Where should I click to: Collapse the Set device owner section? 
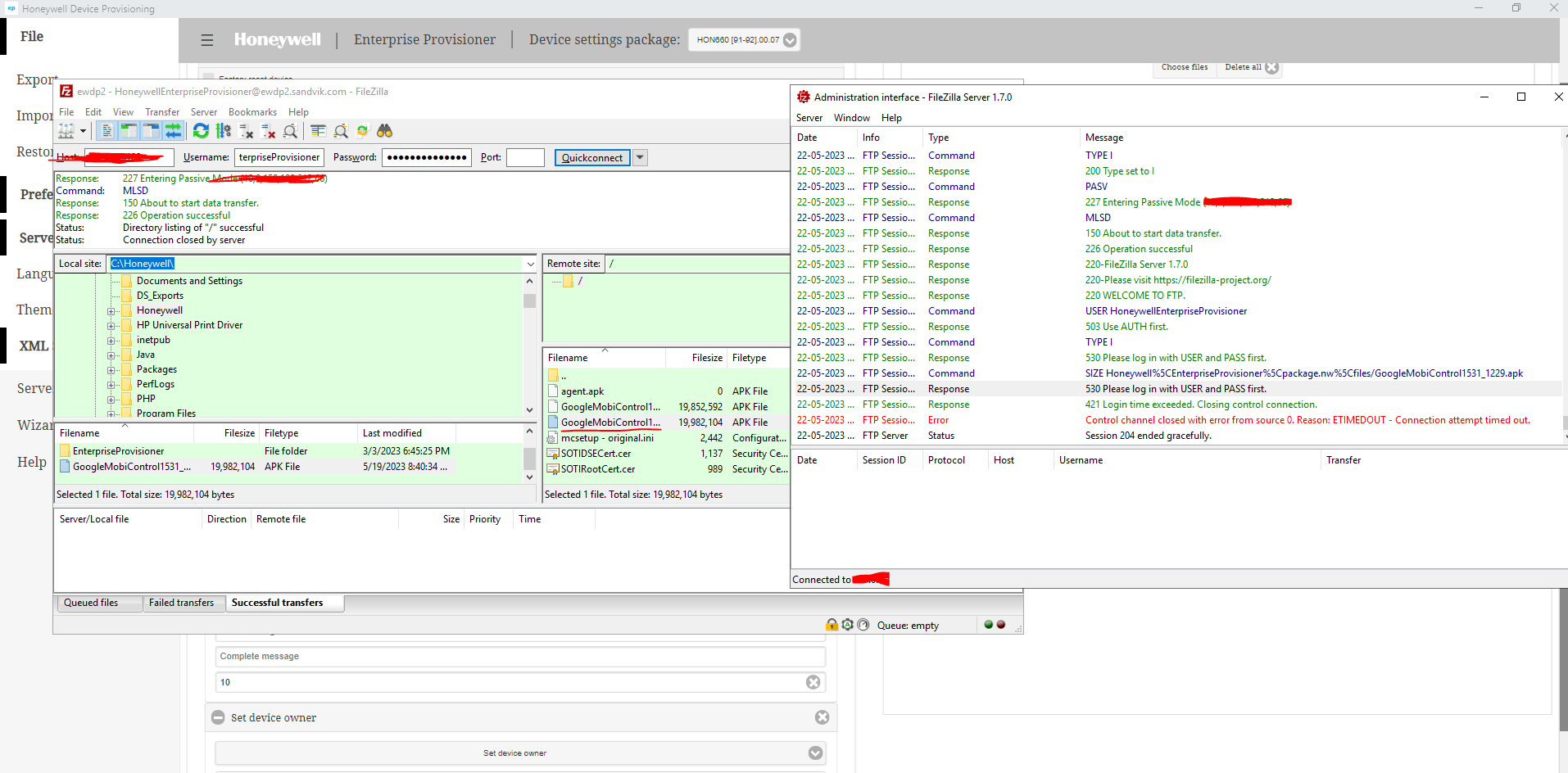click(x=218, y=717)
